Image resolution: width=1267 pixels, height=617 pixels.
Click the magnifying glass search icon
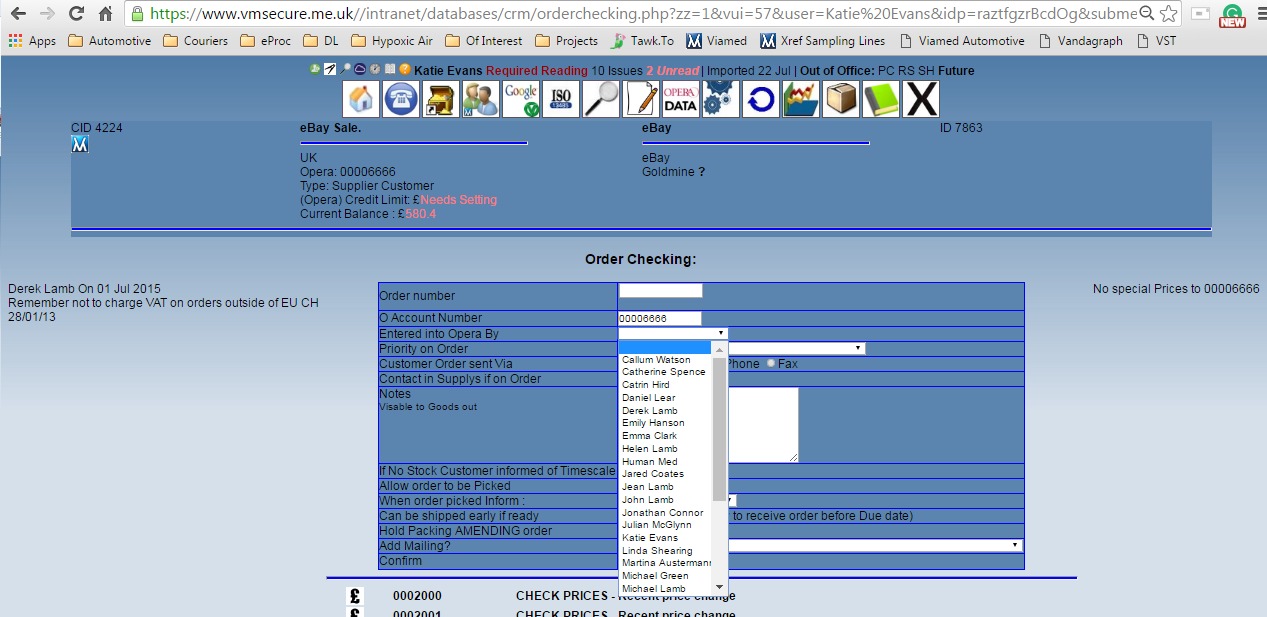[x=601, y=99]
